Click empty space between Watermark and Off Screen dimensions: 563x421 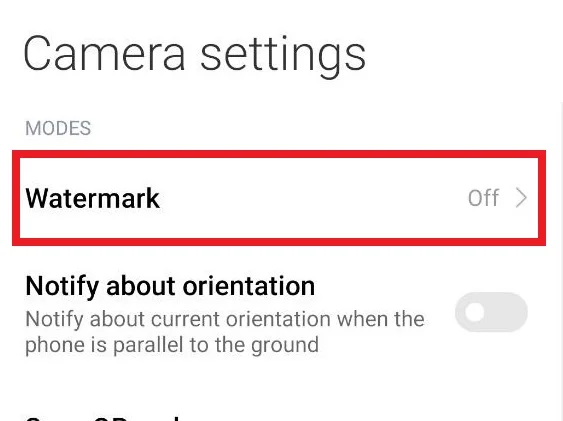(312, 198)
